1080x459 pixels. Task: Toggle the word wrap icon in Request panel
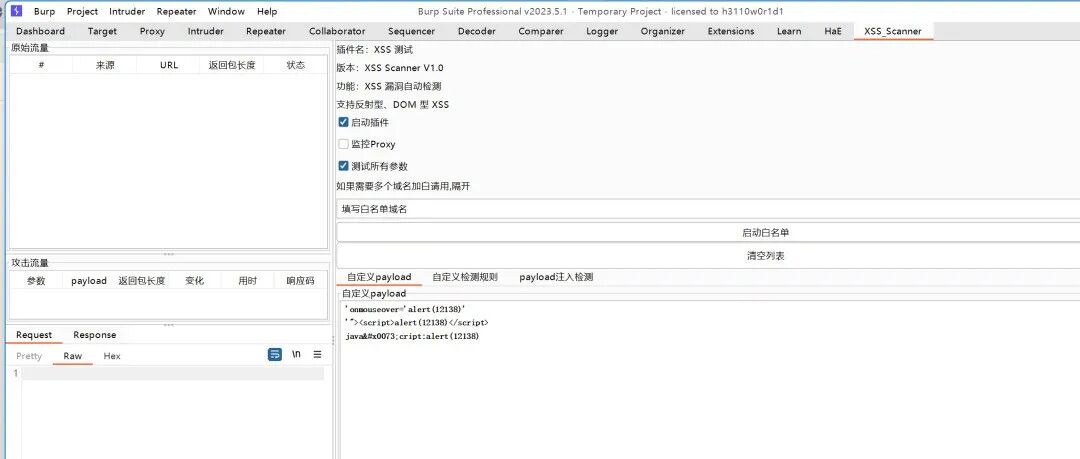pyautogui.click(x=275, y=354)
